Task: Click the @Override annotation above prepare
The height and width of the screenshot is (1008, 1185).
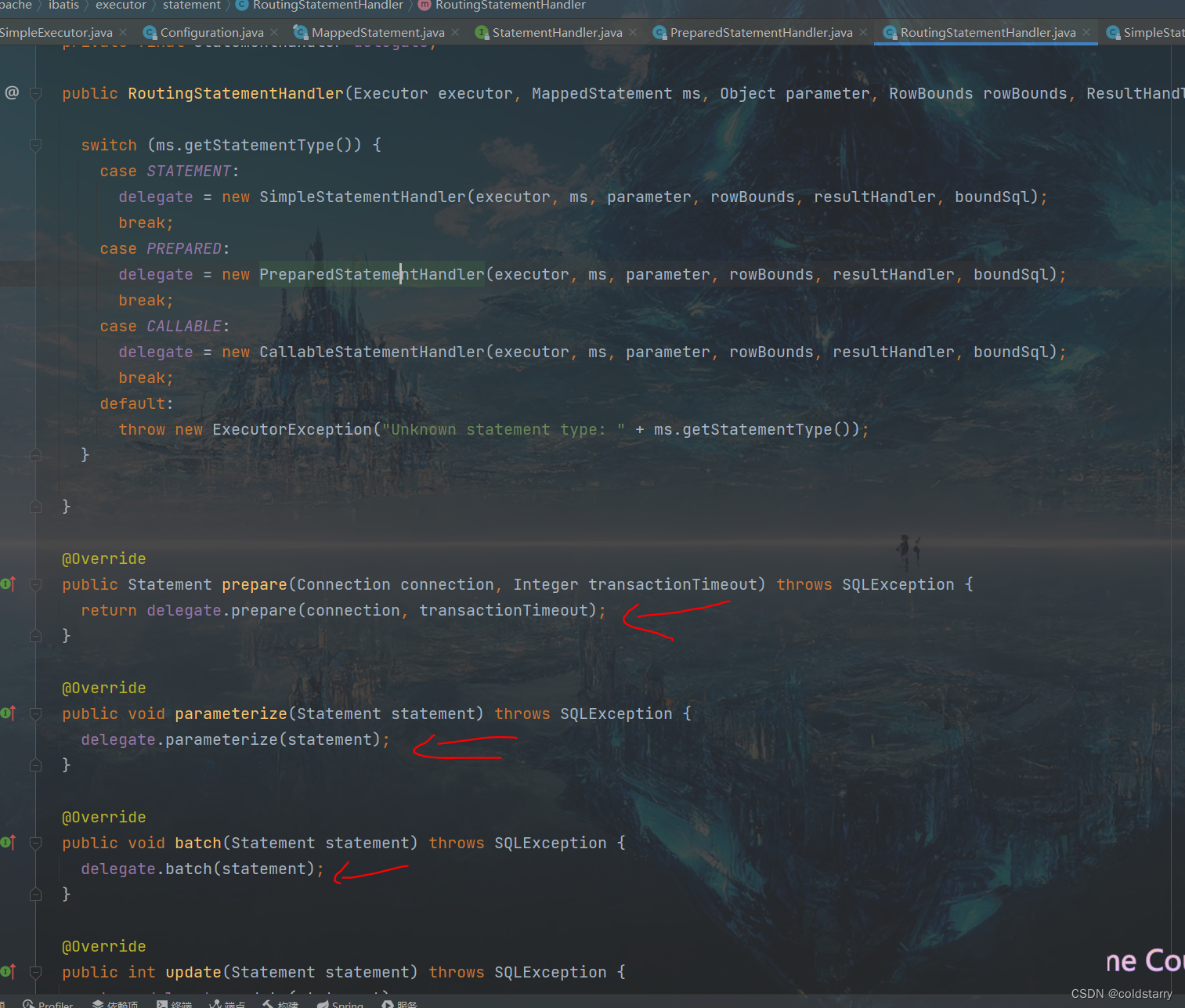Action: click(104, 558)
